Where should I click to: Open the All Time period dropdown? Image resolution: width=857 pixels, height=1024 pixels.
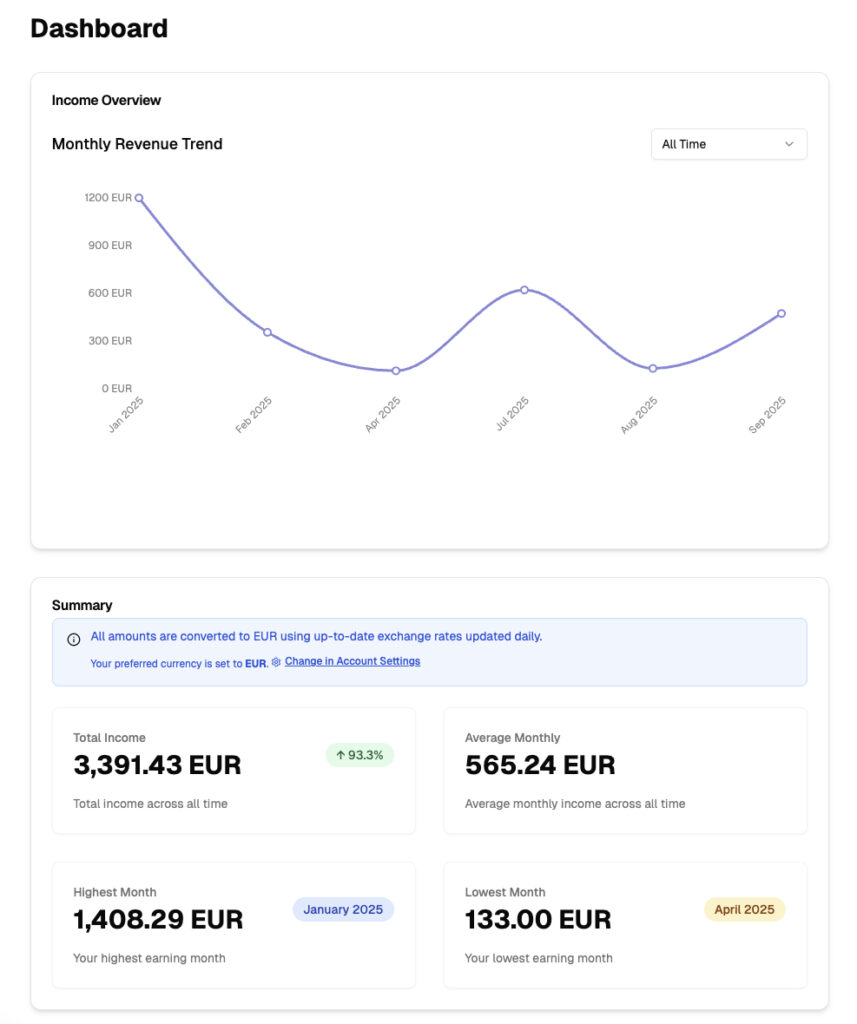728,144
